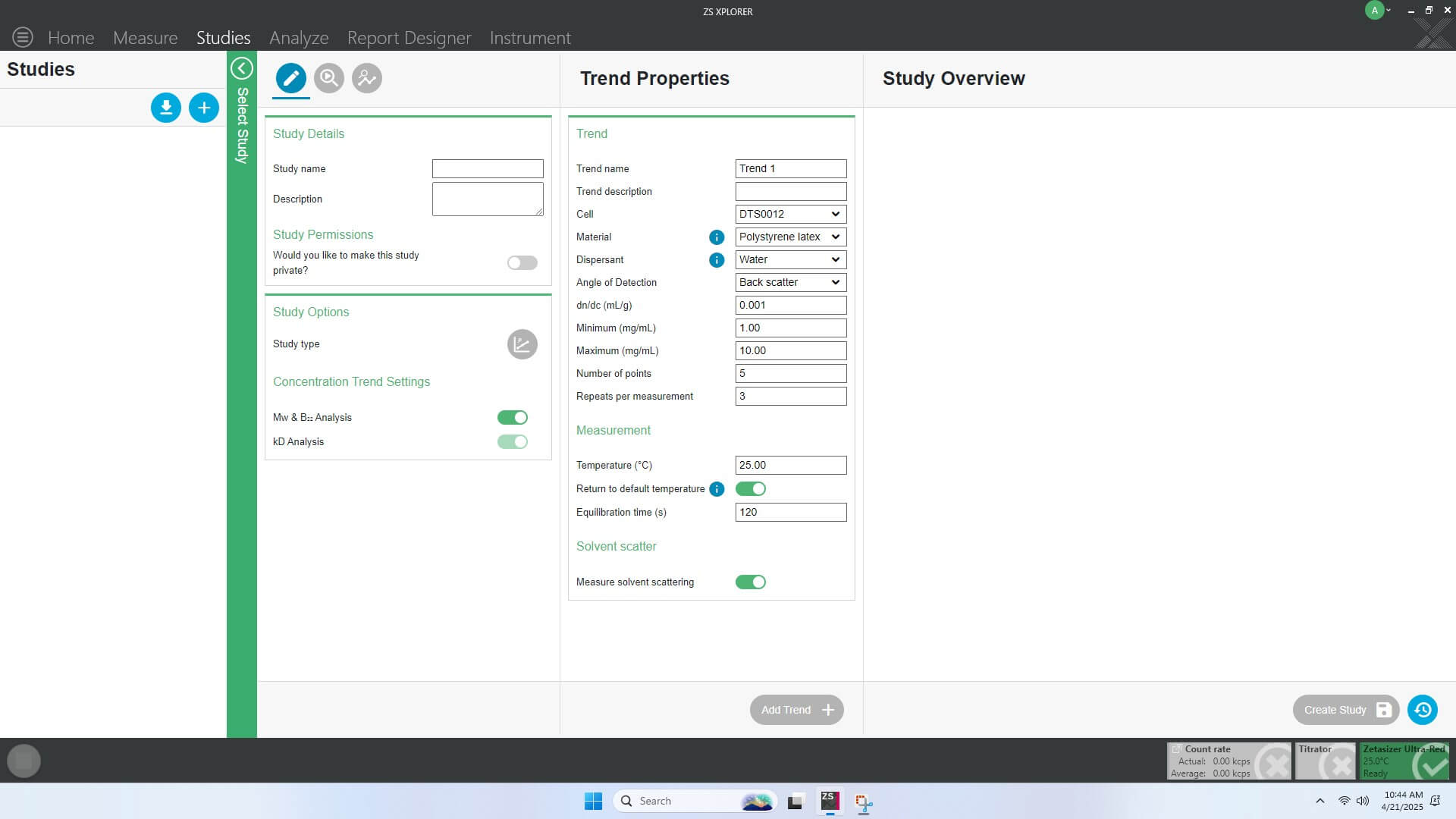The image size is (1456, 819).
Task: Open the Material Polystyrene latex dropdown
Action: pos(791,237)
